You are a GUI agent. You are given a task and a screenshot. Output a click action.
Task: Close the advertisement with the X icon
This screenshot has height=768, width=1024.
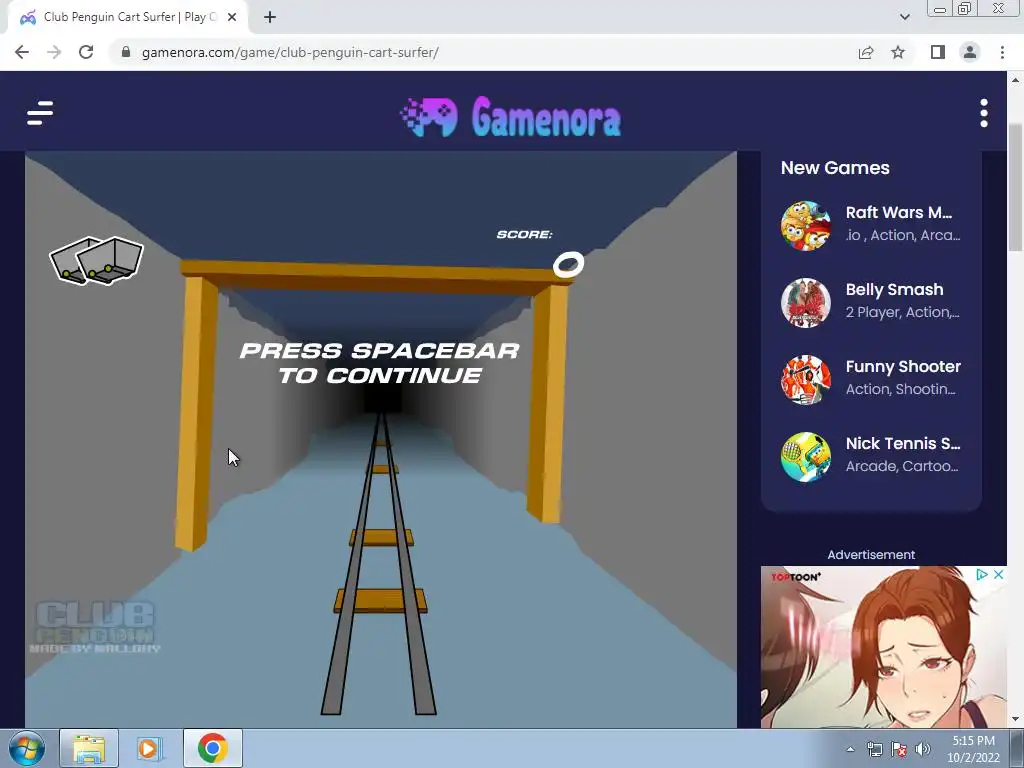tap(998, 575)
